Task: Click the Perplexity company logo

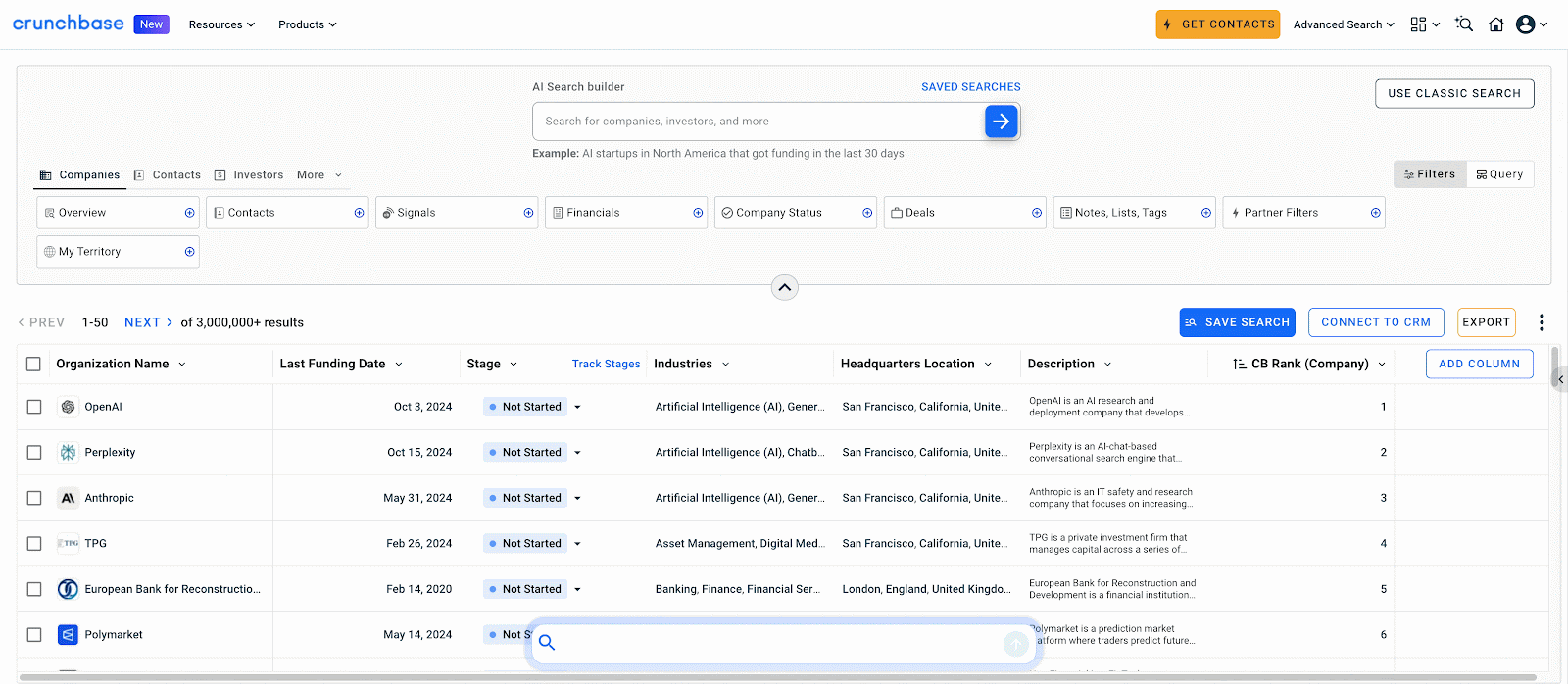Action: [x=68, y=452]
